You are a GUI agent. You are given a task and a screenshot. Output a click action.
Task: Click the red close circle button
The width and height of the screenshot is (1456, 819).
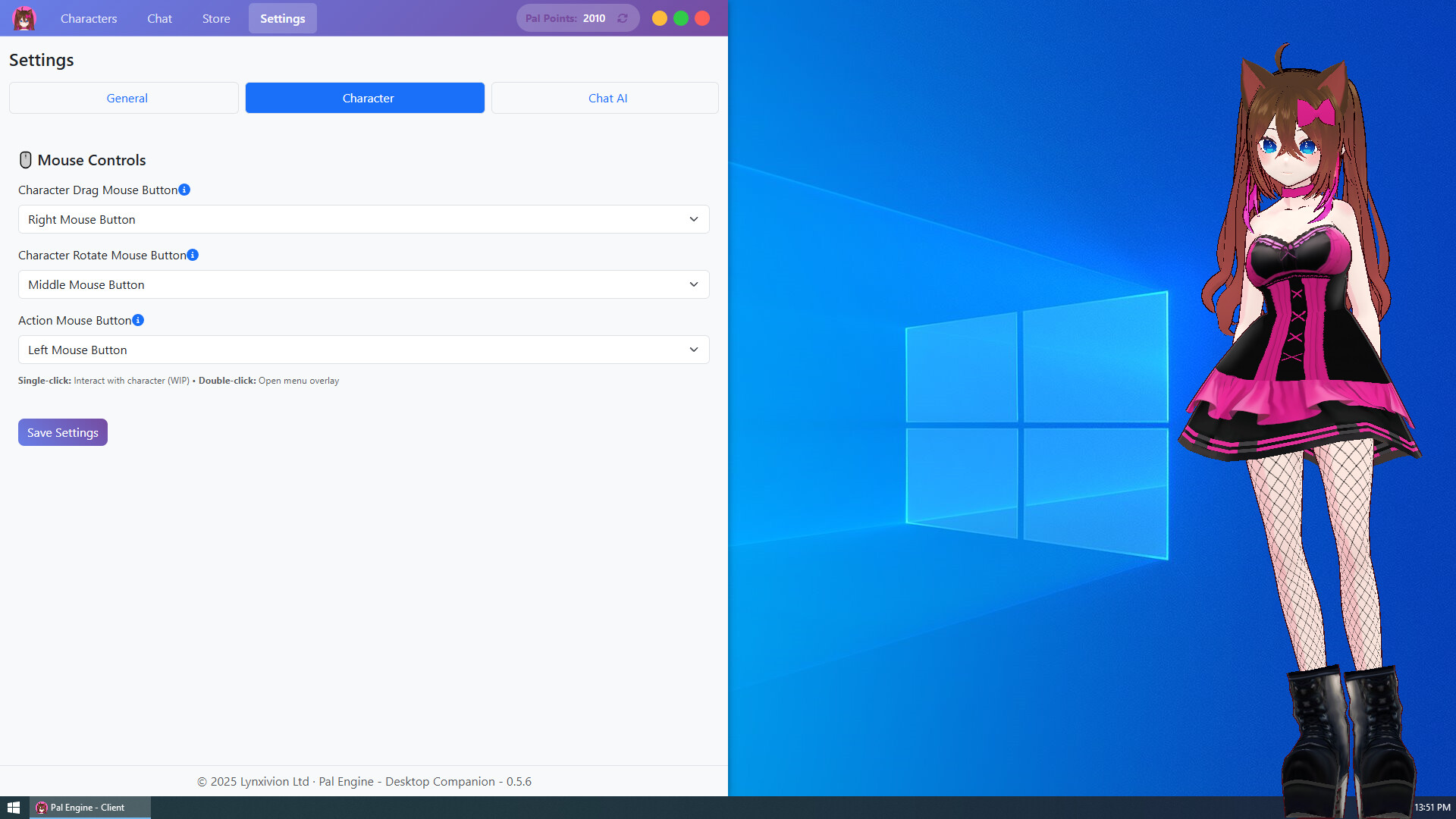click(x=702, y=18)
